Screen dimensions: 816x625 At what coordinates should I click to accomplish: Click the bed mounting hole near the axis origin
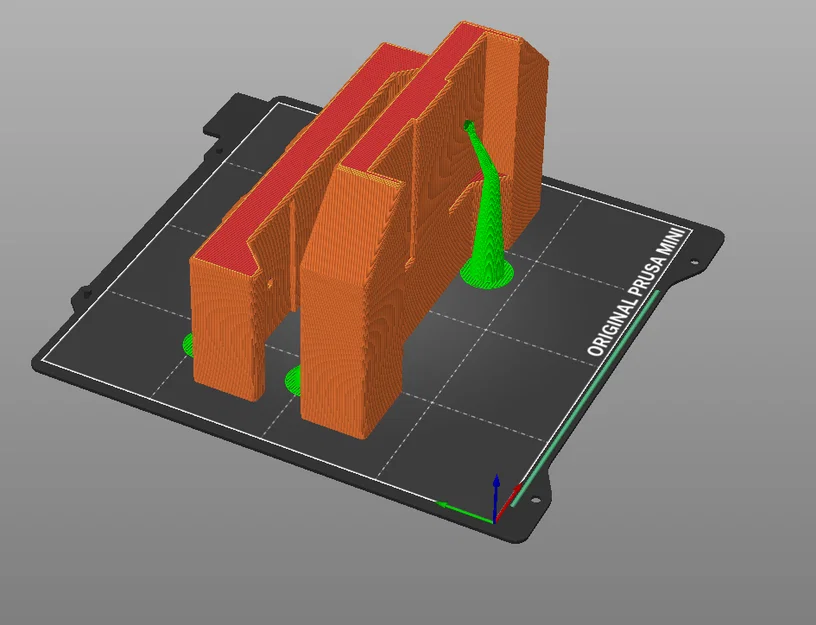(535, 500)
